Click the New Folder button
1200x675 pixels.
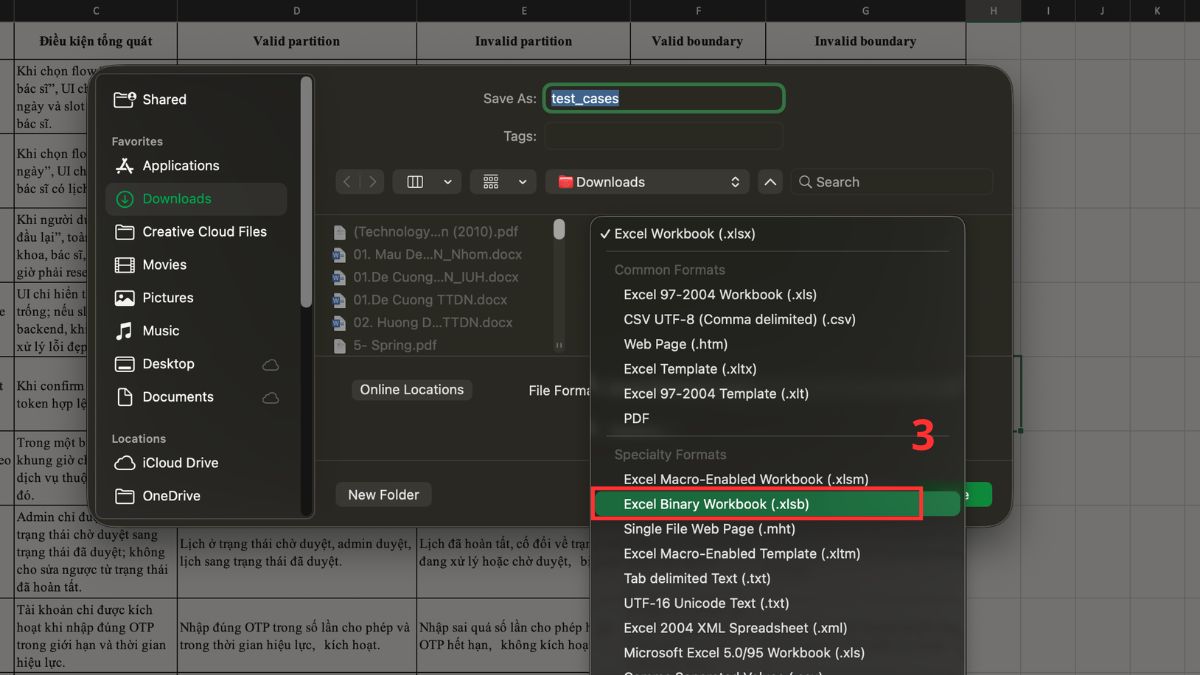384,495
